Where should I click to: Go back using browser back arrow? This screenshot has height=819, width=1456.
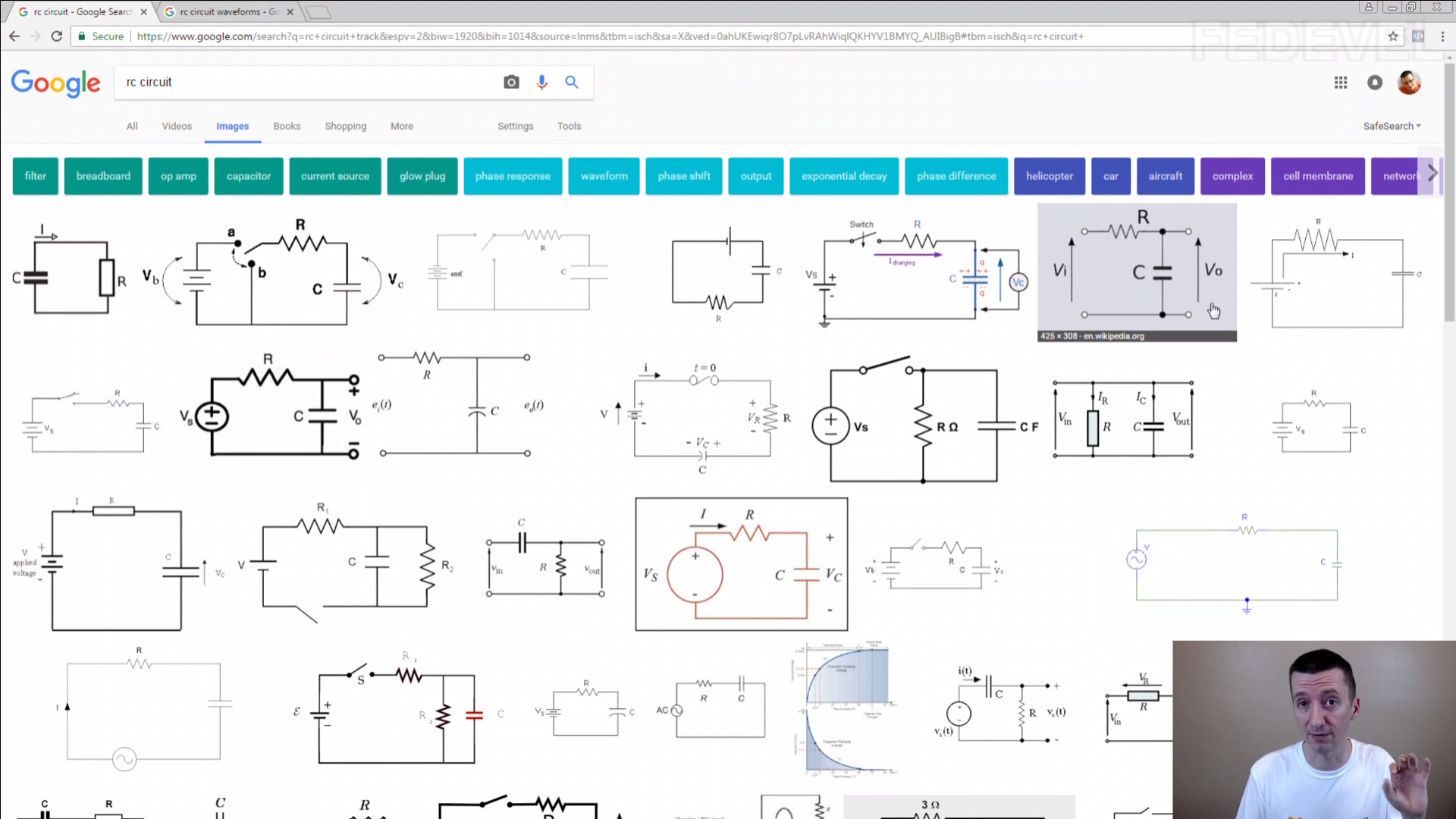pos(14,36)
